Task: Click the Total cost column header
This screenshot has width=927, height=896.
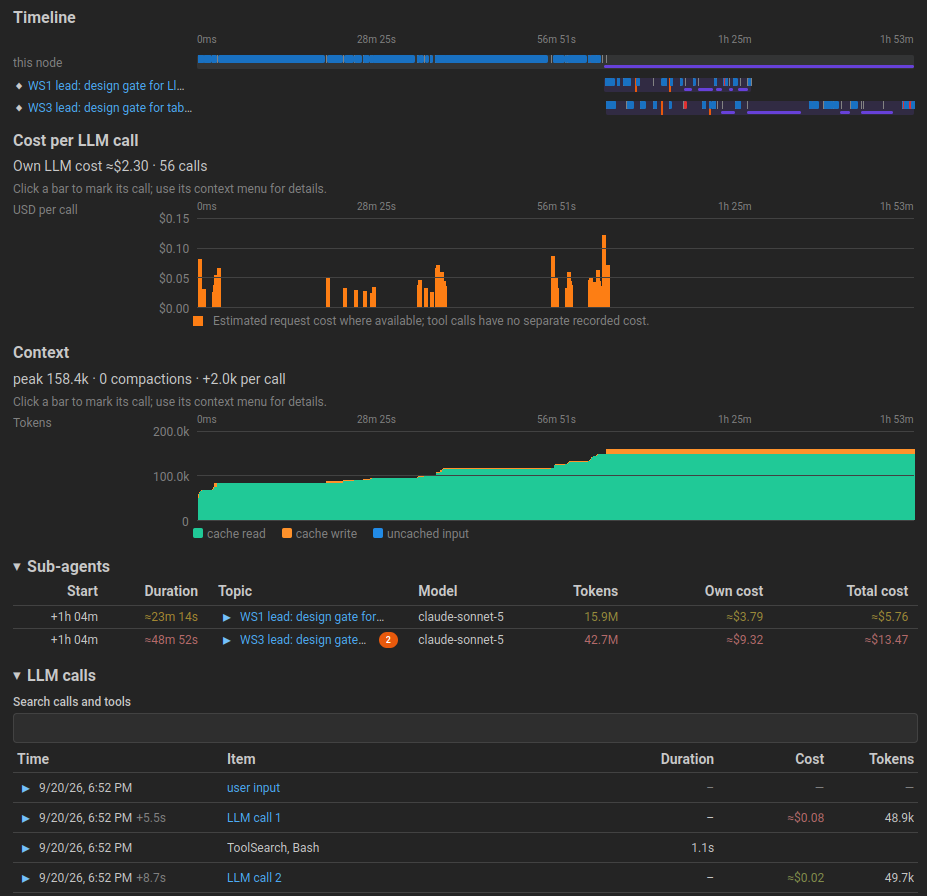Action: tap(877, 591)
